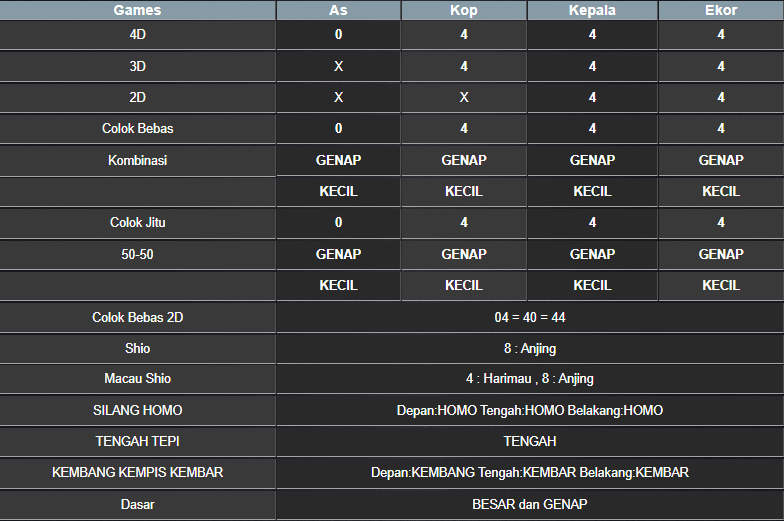
Task: Click 'Depan:KEMBANG Tengah:KEMBAR Belakang:KEMBAR' value
Action: click(530, 472)
